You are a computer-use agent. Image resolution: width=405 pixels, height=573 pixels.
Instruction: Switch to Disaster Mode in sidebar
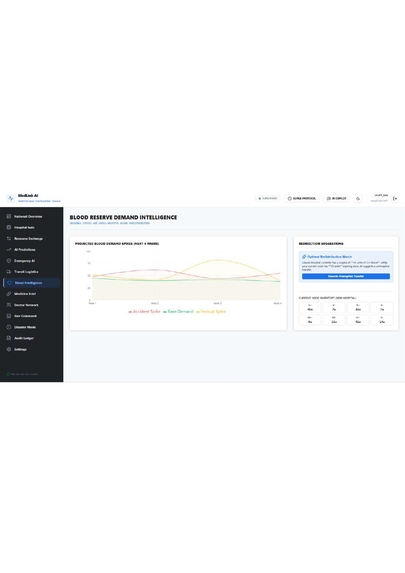click(x=31, y=327)
